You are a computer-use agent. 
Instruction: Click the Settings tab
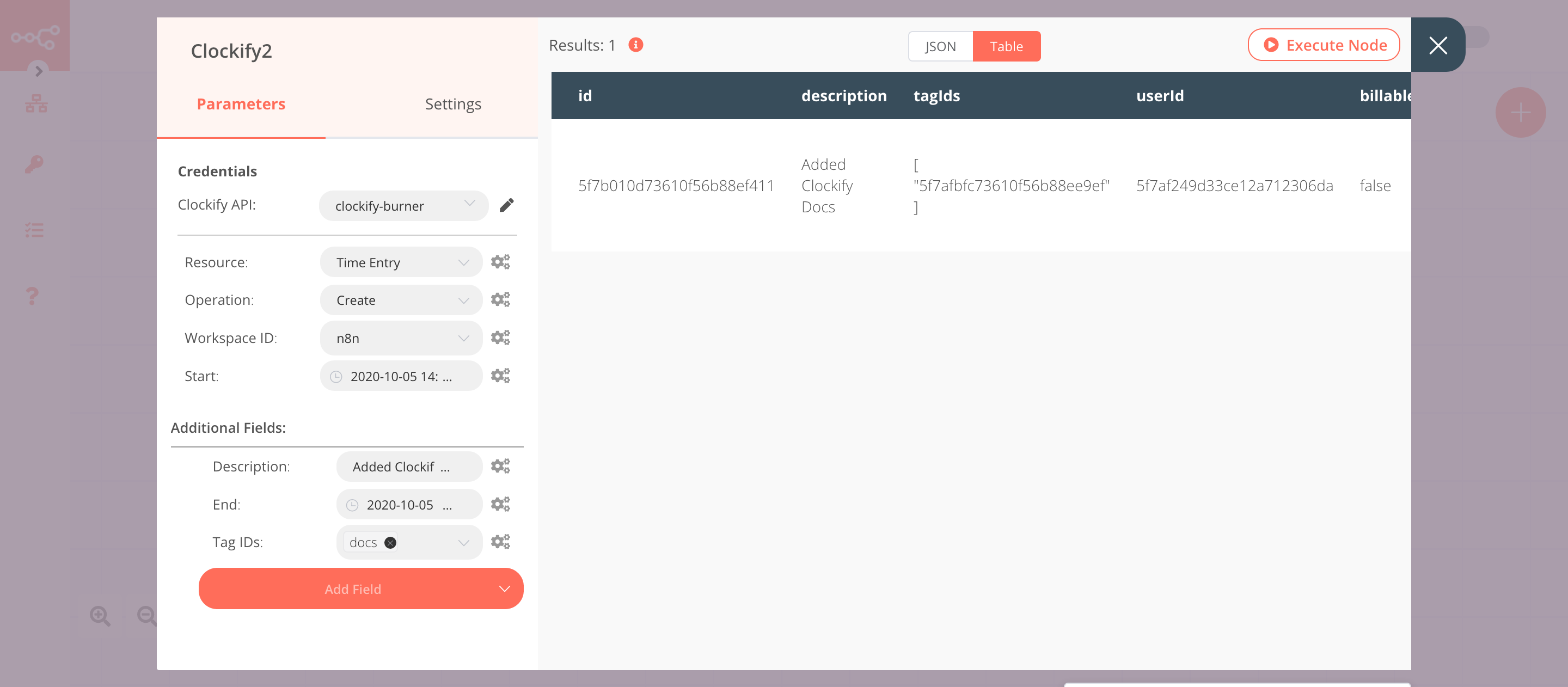pyautogui.click(x=452, y=104)
